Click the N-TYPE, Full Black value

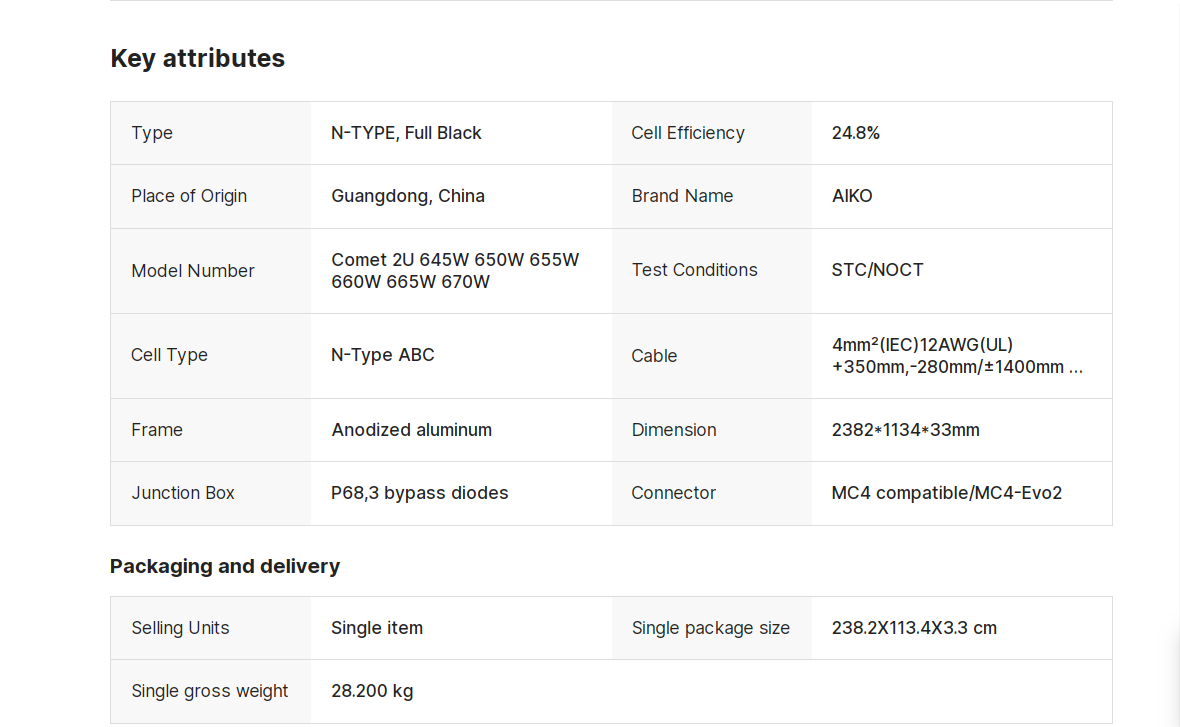click(x=406, y=133)
